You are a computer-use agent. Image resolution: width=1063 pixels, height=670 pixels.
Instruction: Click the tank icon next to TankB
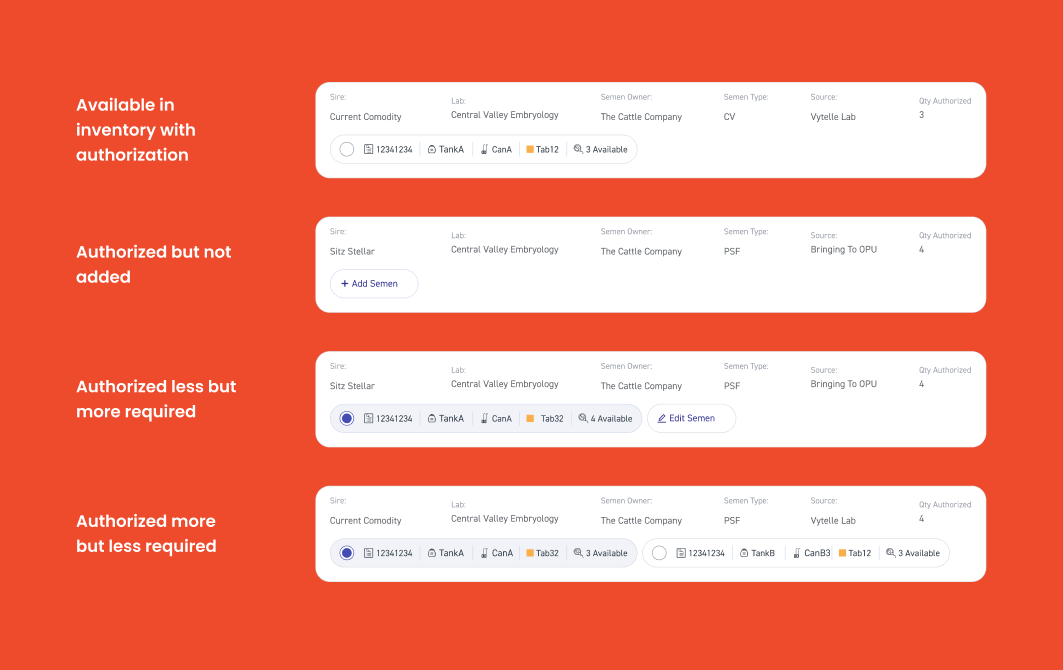point(744,553)
